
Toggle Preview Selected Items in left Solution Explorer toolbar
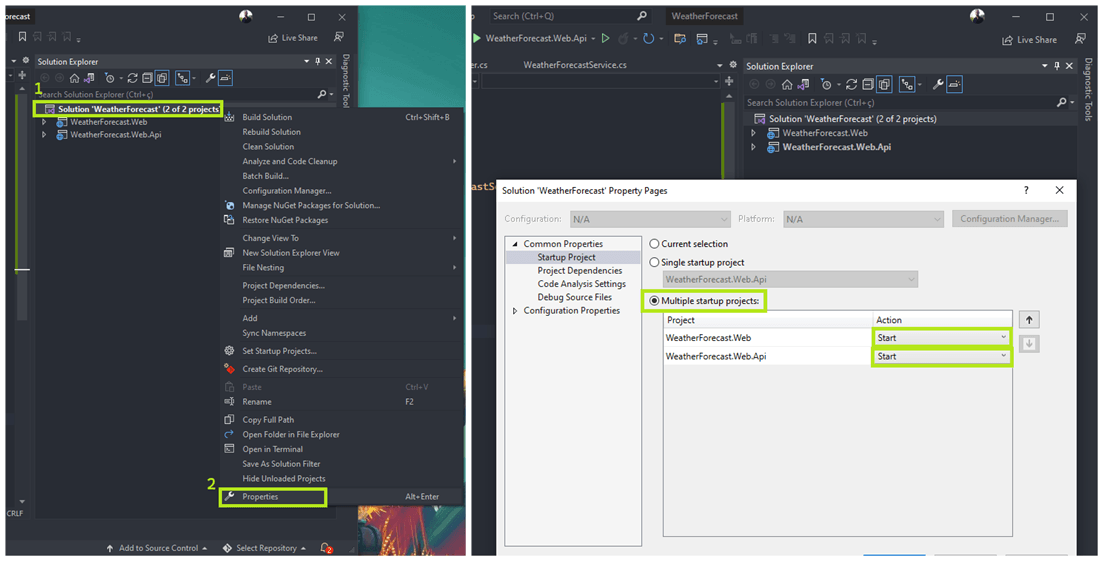tap(225, 78)
